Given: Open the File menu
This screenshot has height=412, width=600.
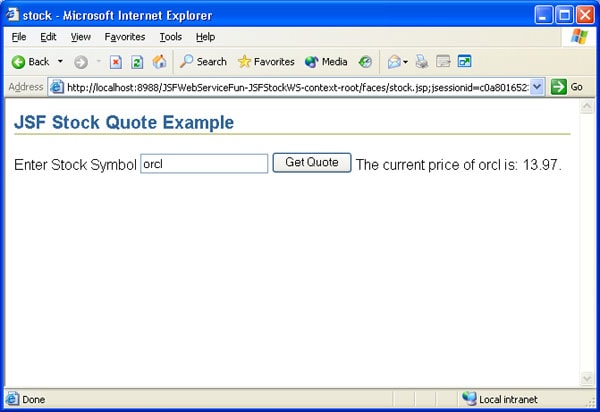Looking at the screenshot, I should (x=19, y=37).
